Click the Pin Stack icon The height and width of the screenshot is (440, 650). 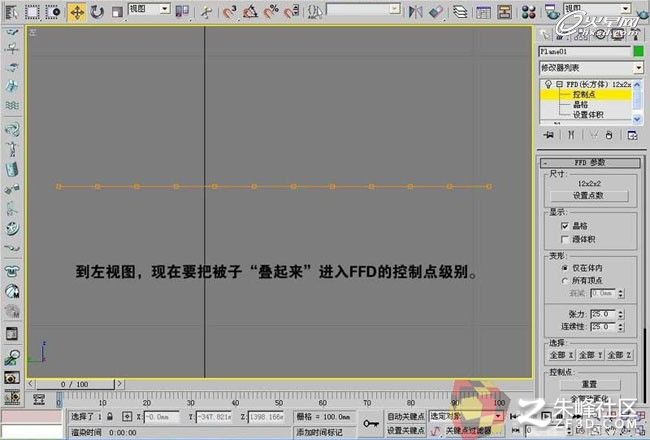pos(548,135)
